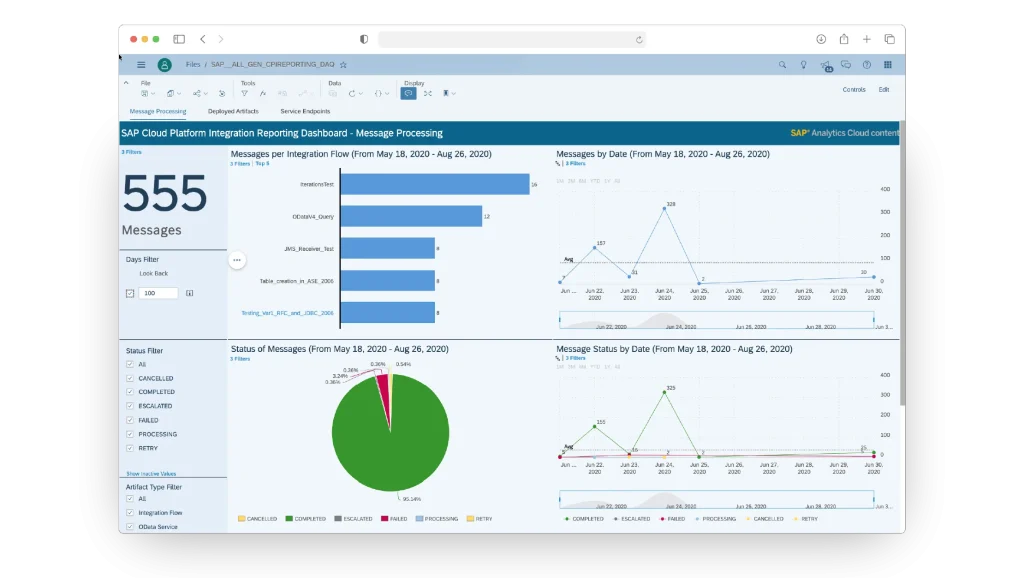Toggle the comment mode display button

pos(408,93)
